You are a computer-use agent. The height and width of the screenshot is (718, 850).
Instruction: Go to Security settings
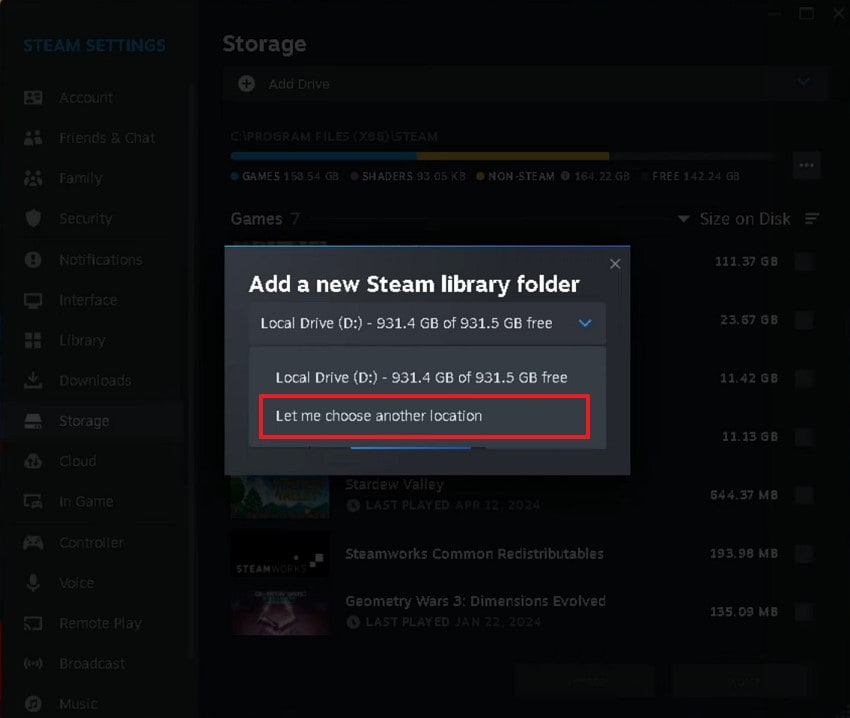pos(85,219)
